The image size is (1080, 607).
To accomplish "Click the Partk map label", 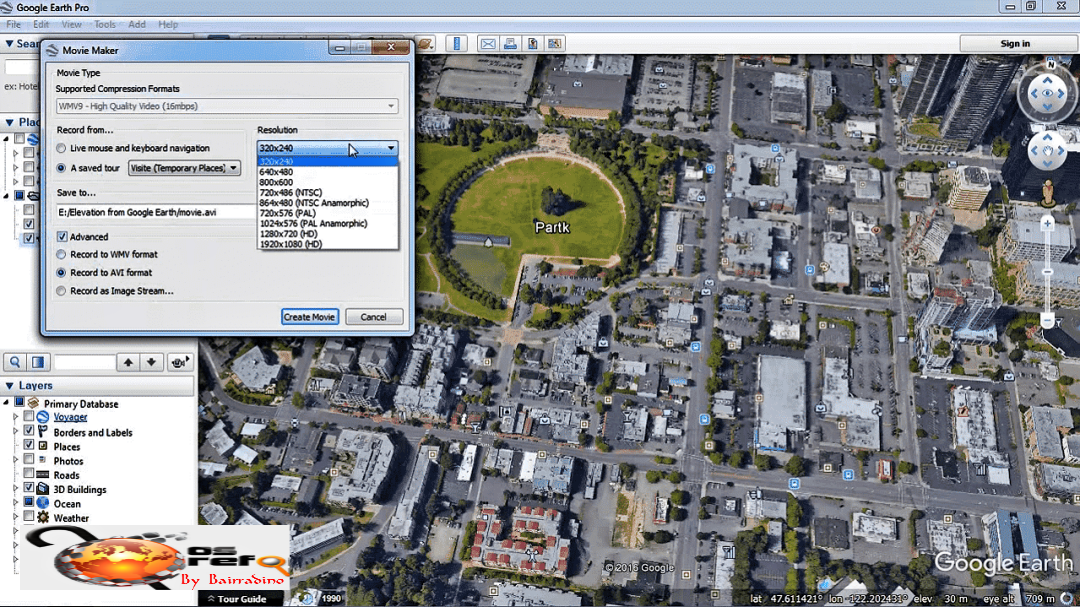I will coord(552,227).
